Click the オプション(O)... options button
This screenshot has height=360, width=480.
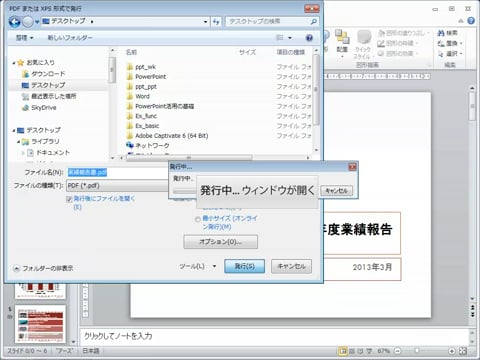click(x=221, y=242)
